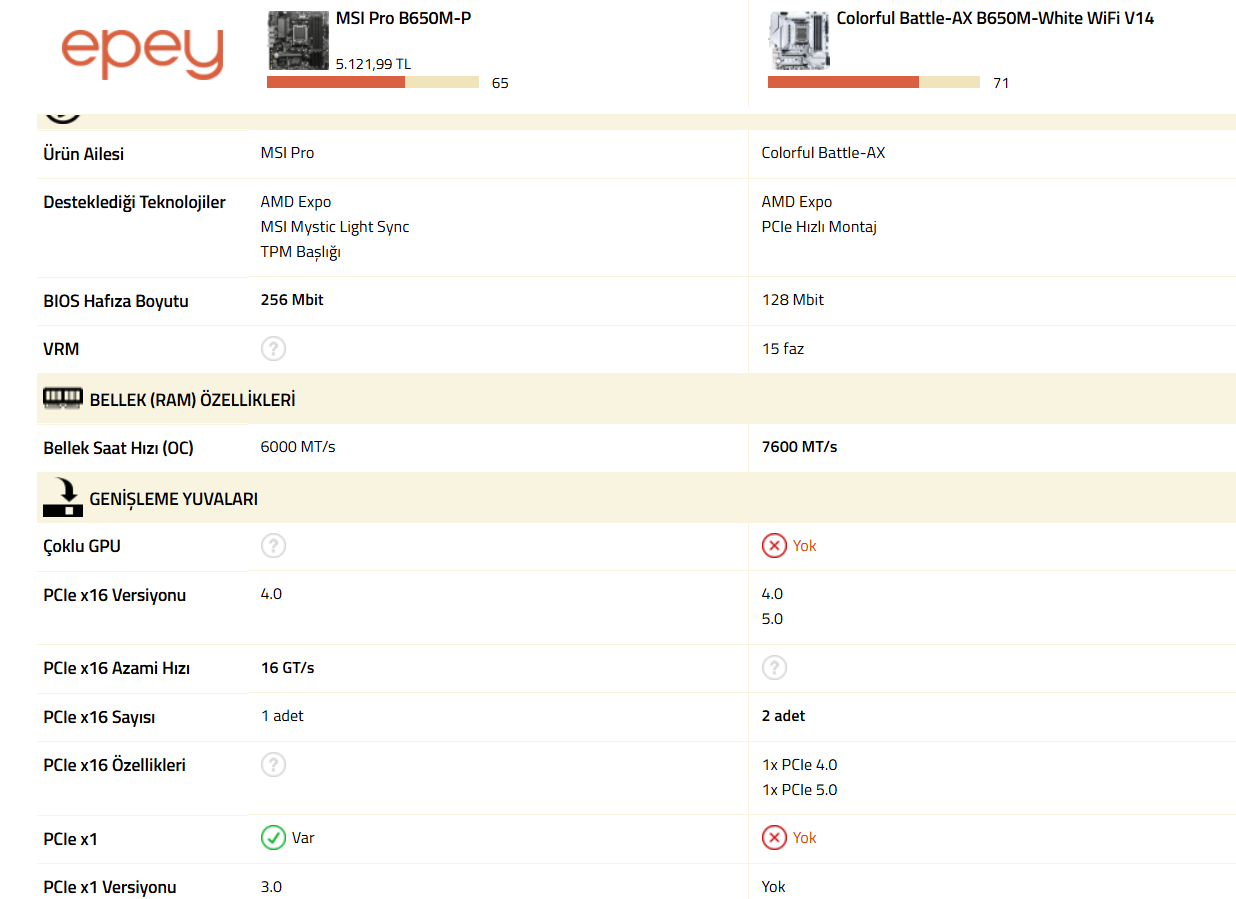Click the MSI Pro product family value
The height and width of the screenshot is (899, 1236).
287,153
